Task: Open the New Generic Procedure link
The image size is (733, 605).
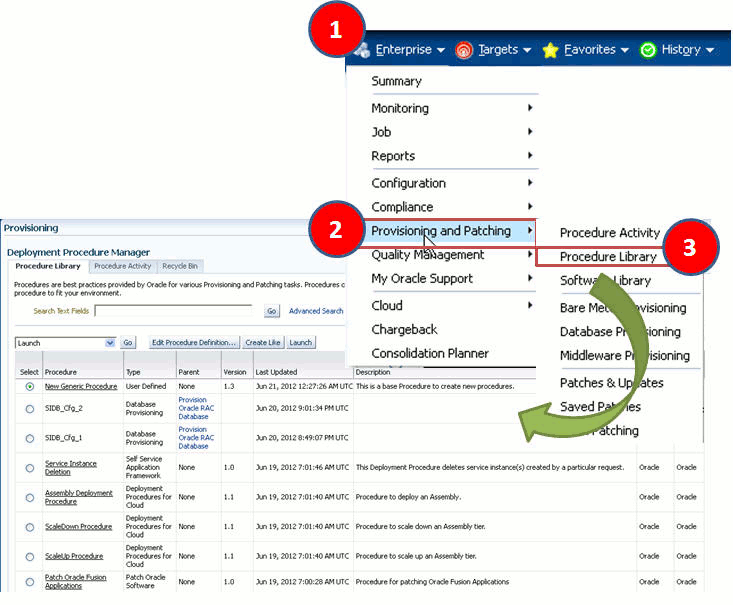Action: click(81, 386)
